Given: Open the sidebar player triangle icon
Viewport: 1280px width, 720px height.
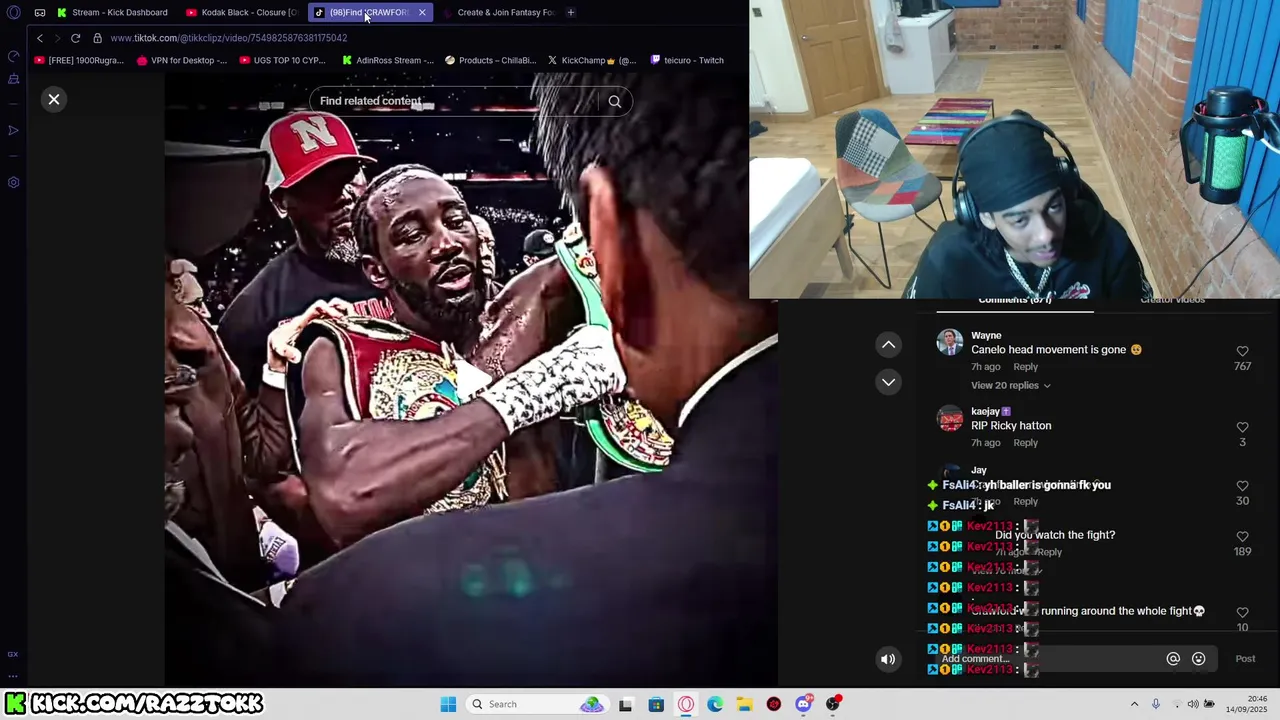Looking at the screenshot, I should point(13,131).
